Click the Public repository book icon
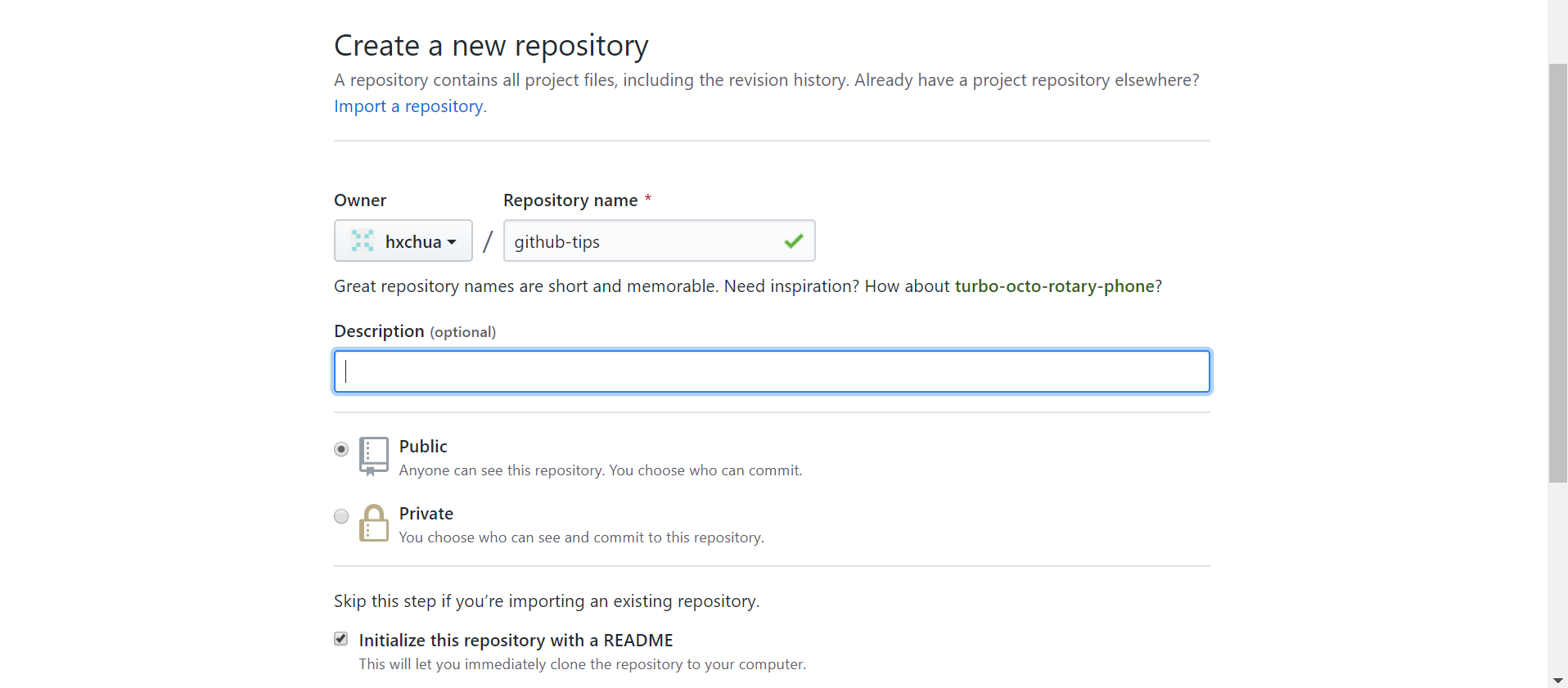The image size is (1568, 688). tap(373, 456)
